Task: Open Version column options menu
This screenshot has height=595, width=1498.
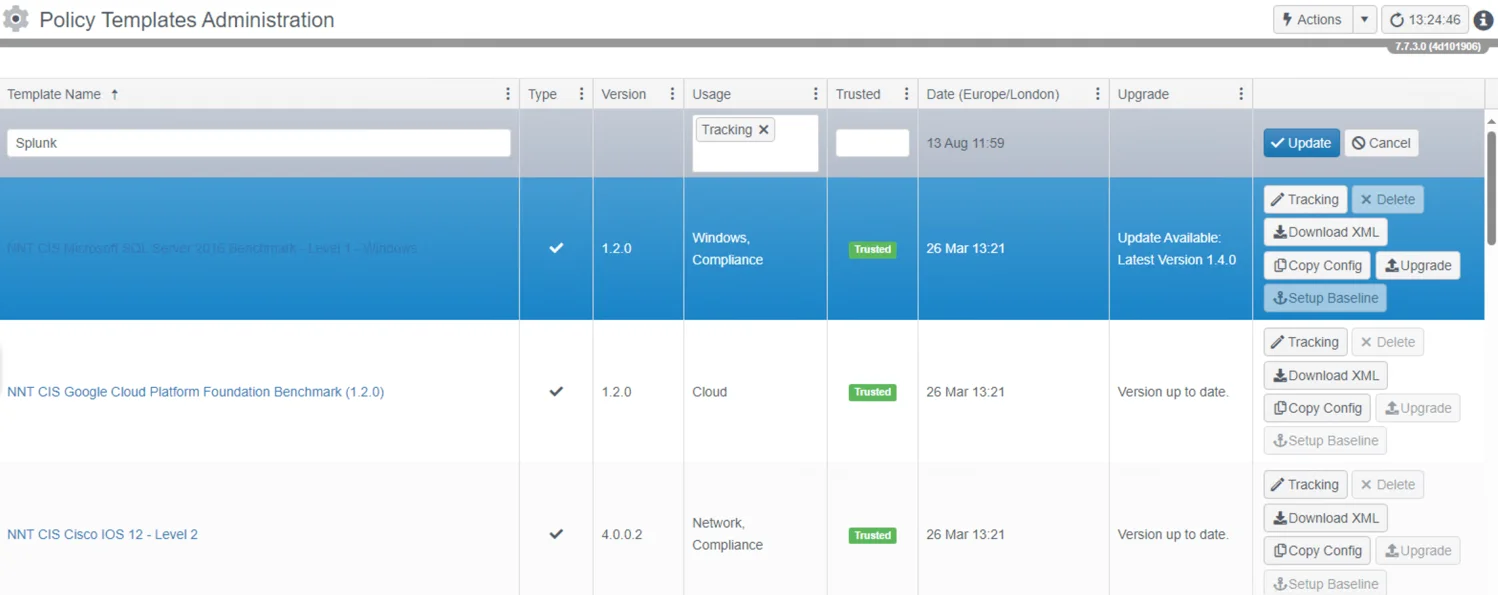Action: click(x=672, y=94)
